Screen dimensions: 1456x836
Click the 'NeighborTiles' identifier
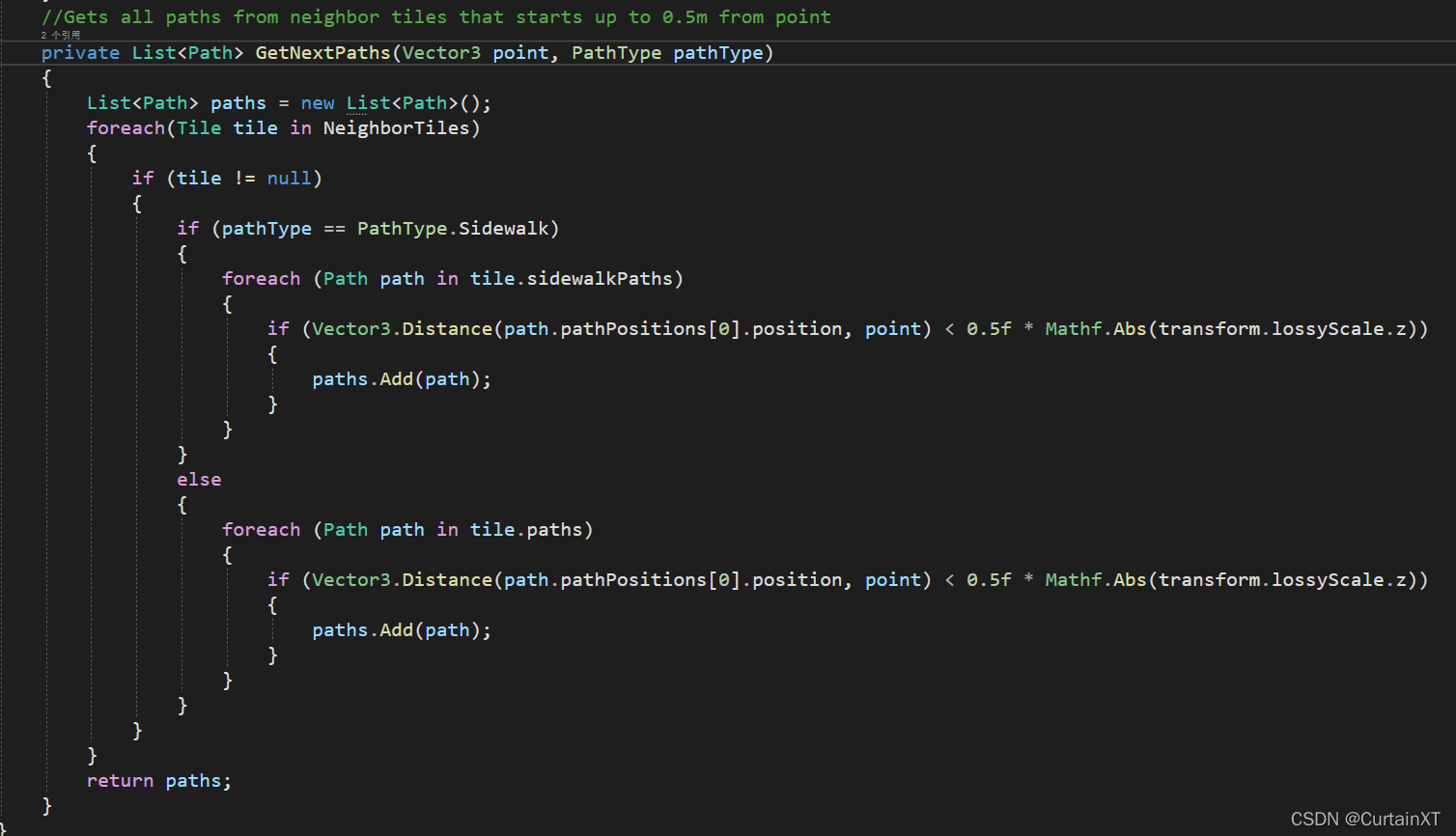coord(396,127)
